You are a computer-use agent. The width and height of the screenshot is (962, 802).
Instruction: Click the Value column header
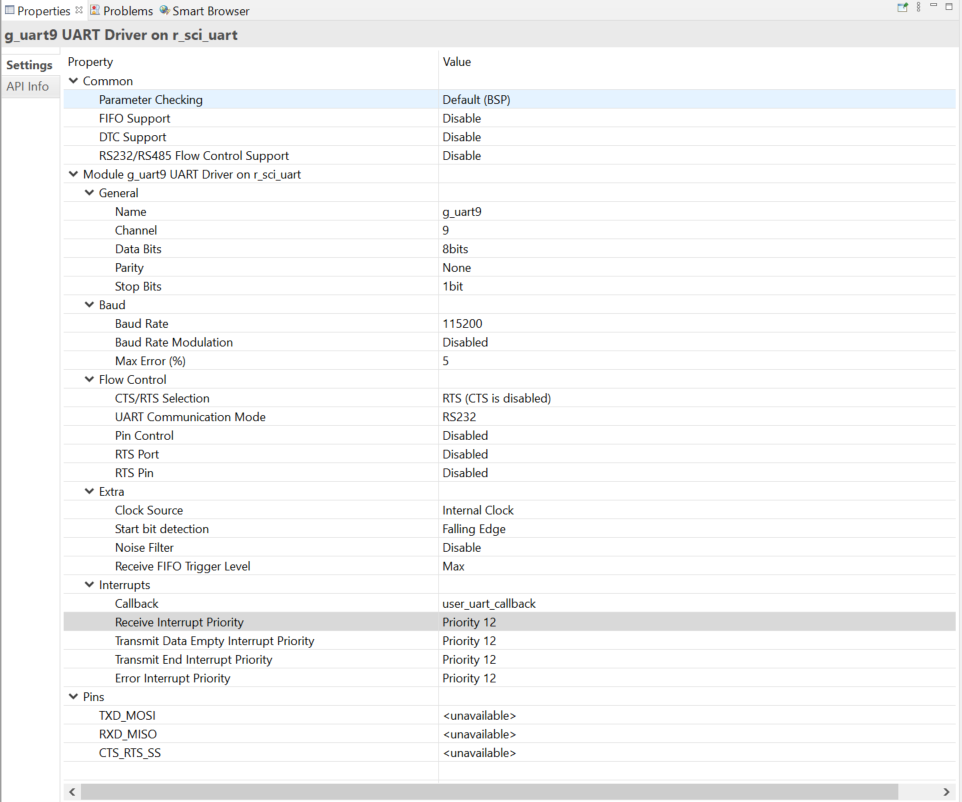(x=456, y=62)
